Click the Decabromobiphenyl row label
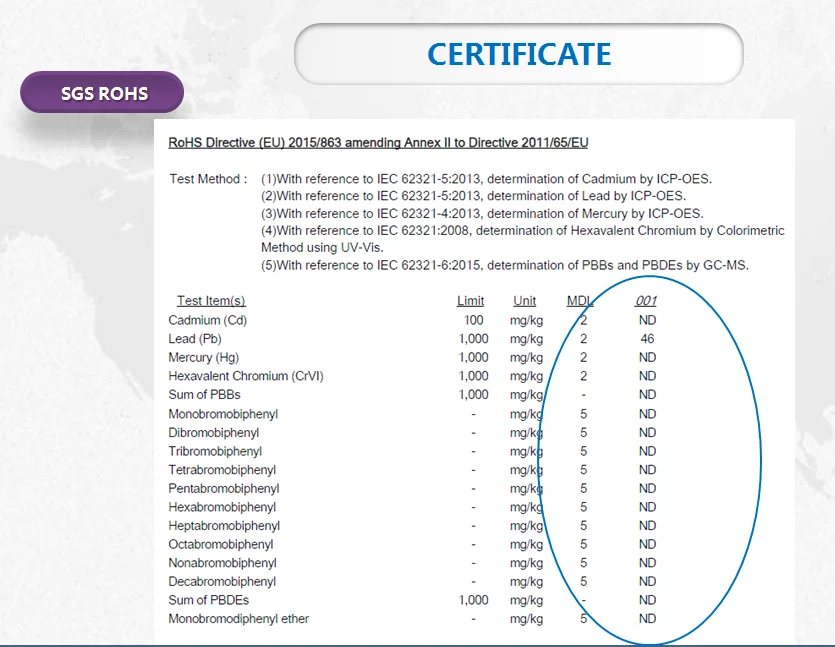The height and width of the screenshot is (647, 835). (222, 582)
